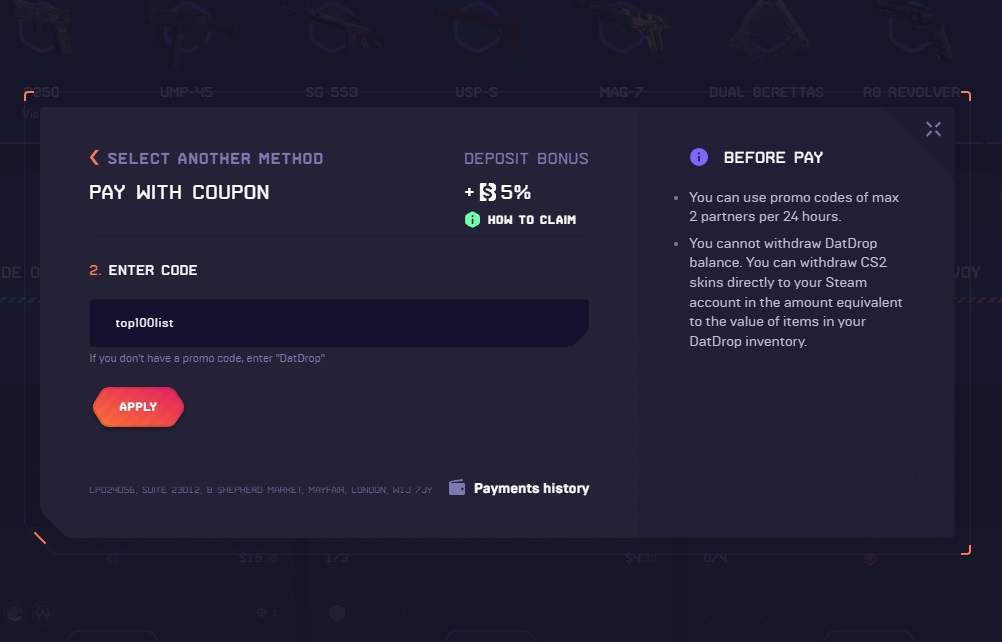The height and width of the screenshot is (642, 1002).
Task: Click the dark circular icon below the 1/3 counter
Action: click(337, 613)
